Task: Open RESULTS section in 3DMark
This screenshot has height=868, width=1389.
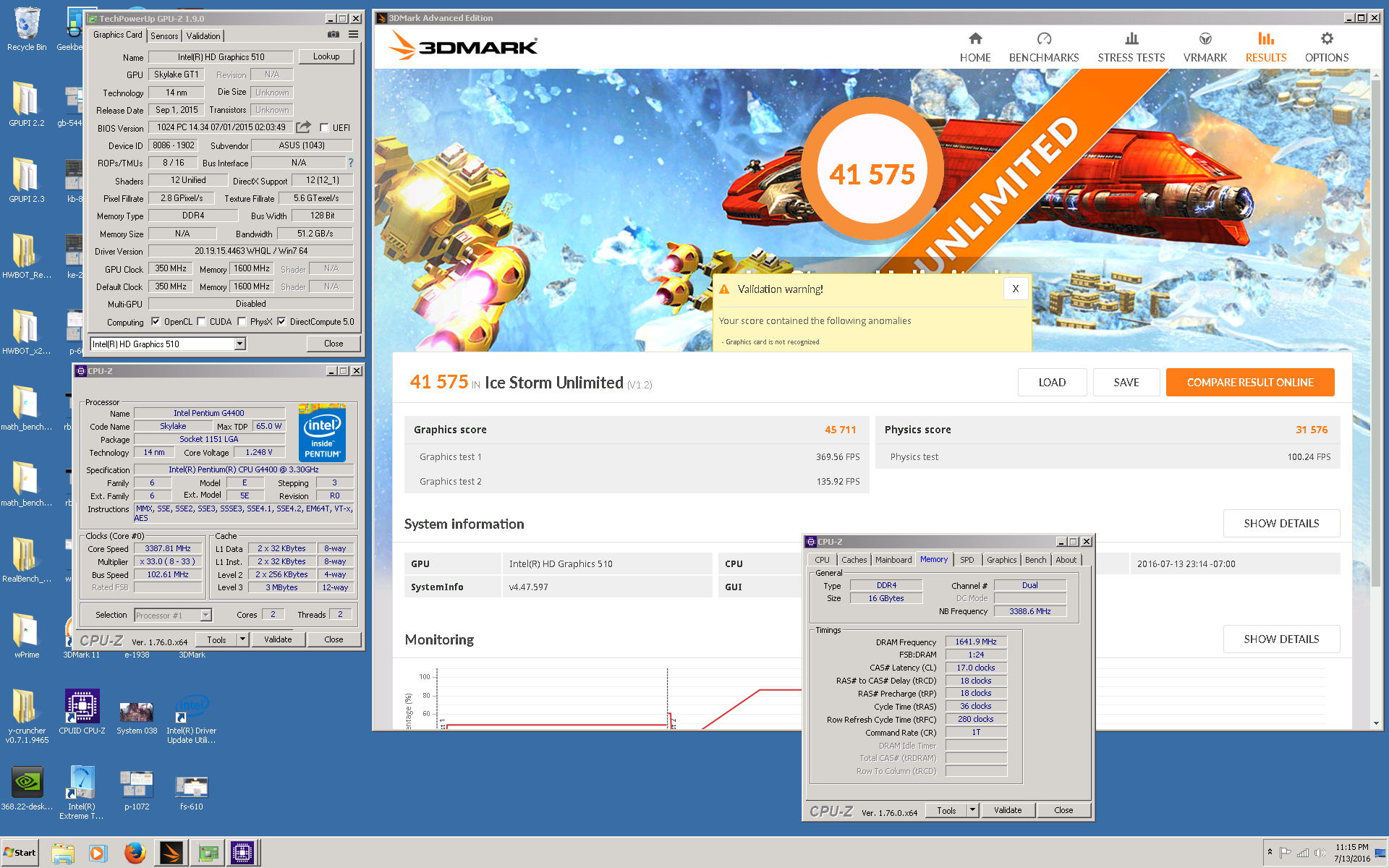Action: coord(1265,48)
